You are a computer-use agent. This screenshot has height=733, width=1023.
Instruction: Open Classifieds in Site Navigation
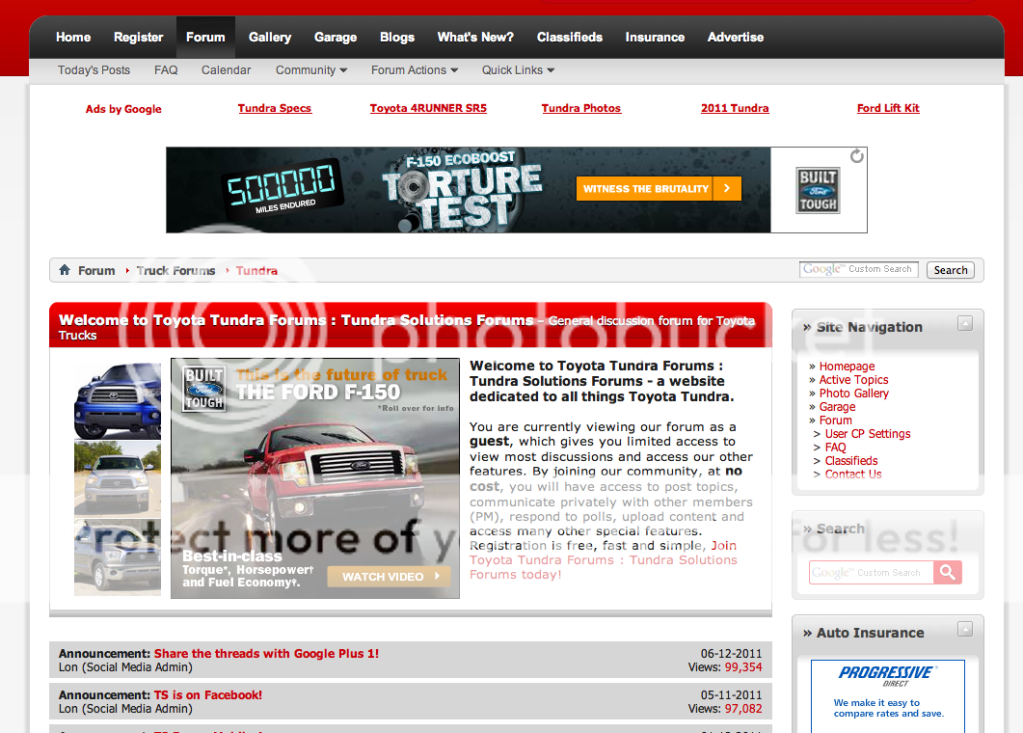[x=851, y=461]
